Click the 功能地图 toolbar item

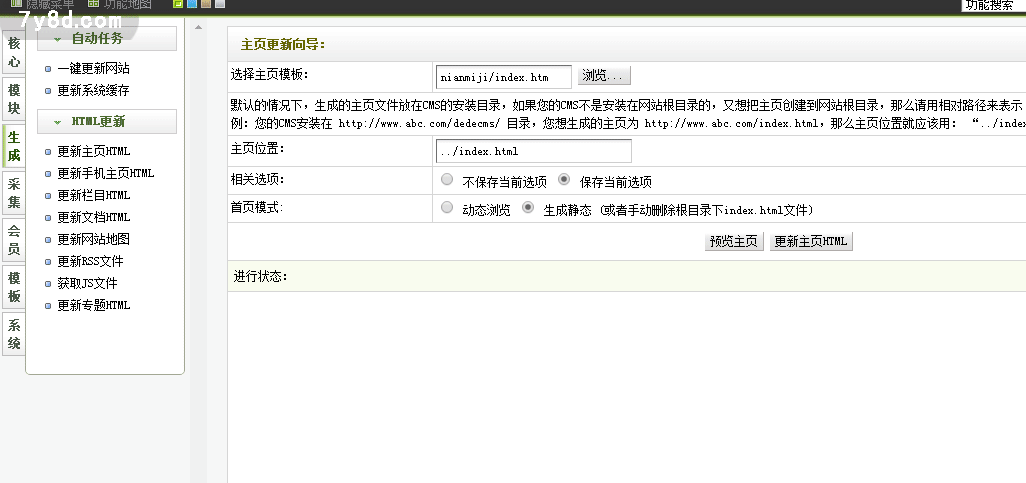[120, 5]
